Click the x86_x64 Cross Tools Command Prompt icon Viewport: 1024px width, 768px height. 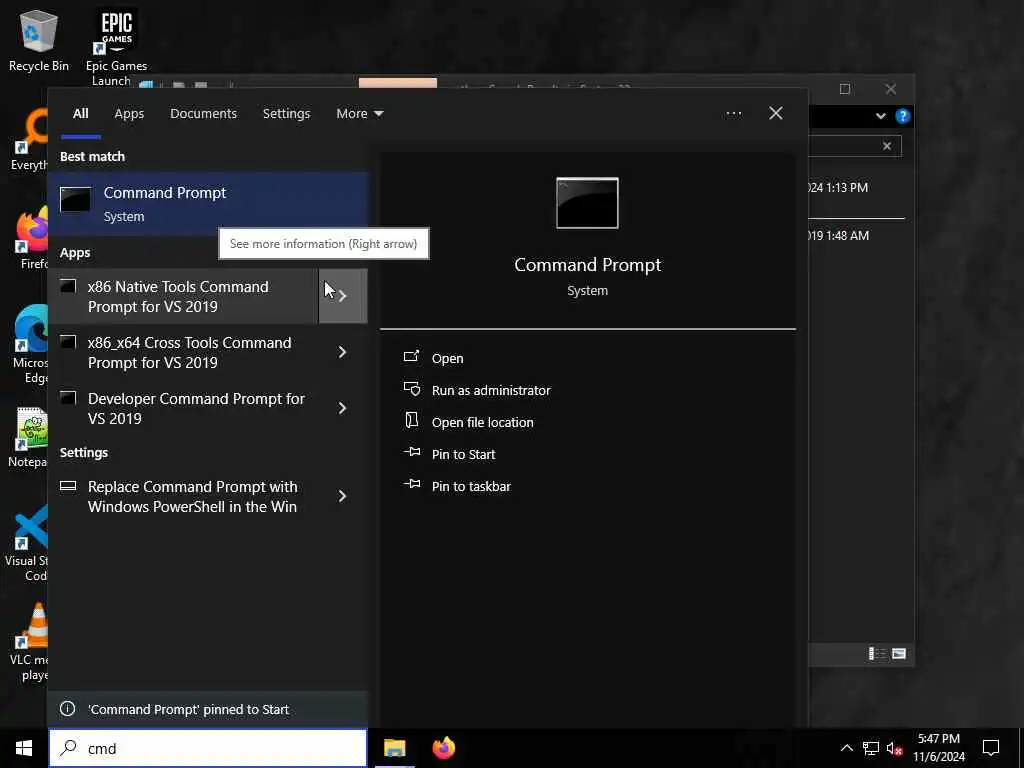(x=69, y=342)
